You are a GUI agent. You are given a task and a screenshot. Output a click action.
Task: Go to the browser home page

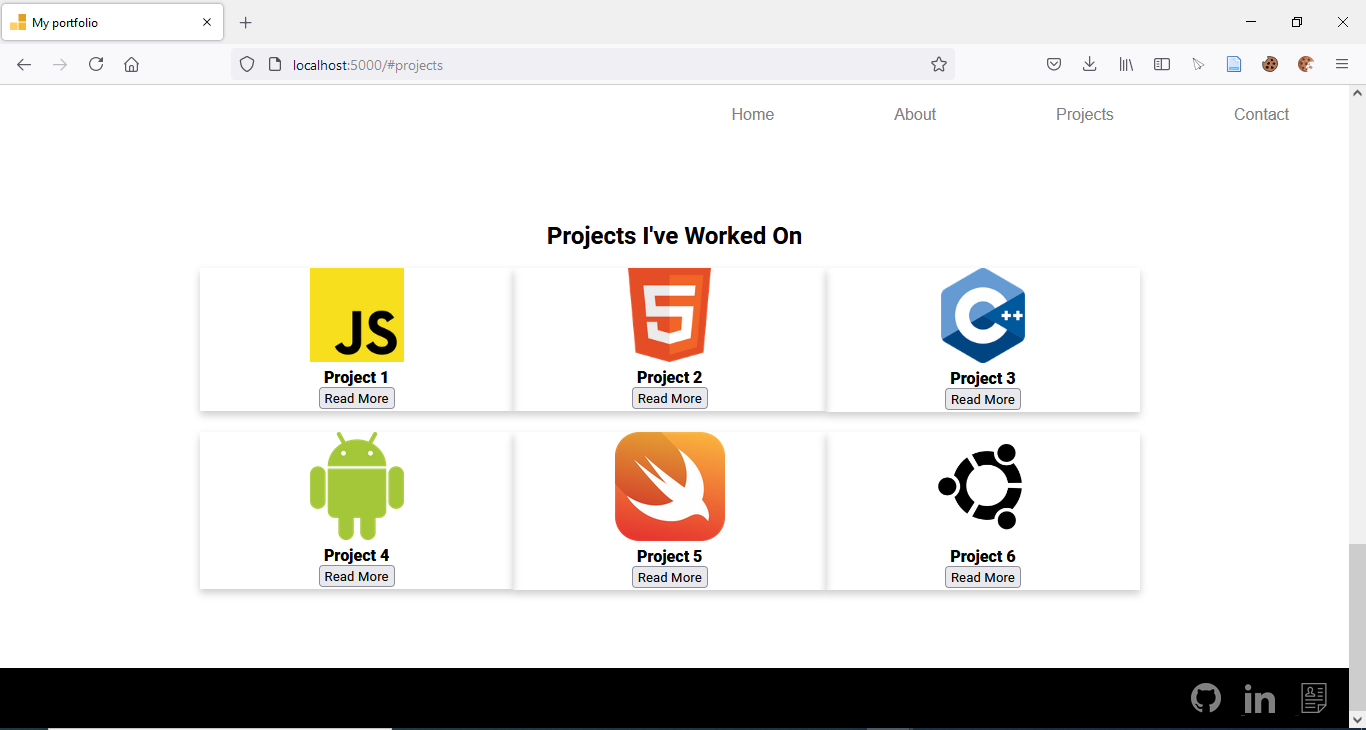click(x=131, y=65)
